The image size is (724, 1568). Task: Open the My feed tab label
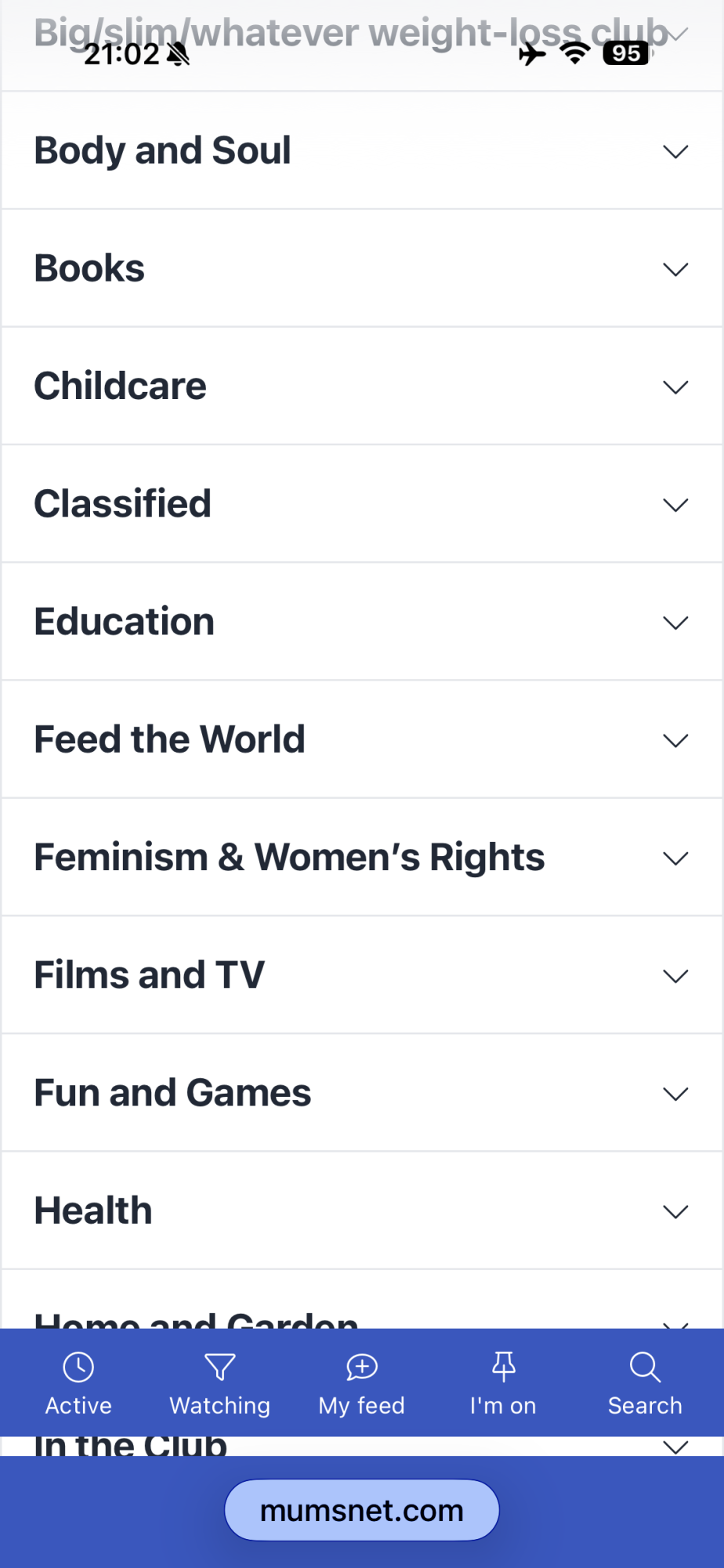click(362, 1406)
